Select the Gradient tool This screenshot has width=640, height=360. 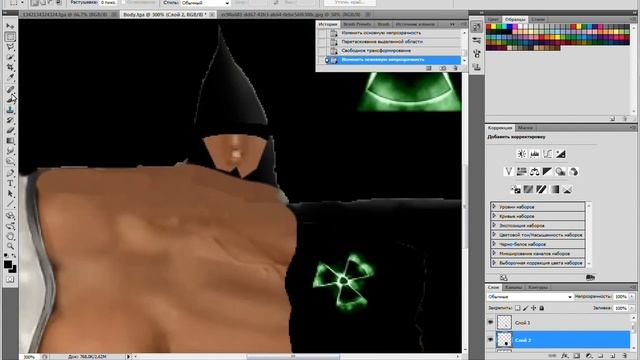pyautogui.click(x=10, y=141)
